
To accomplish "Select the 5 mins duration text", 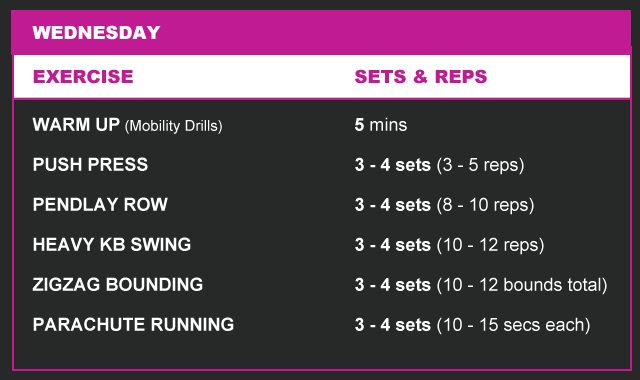I will (380, 124).
